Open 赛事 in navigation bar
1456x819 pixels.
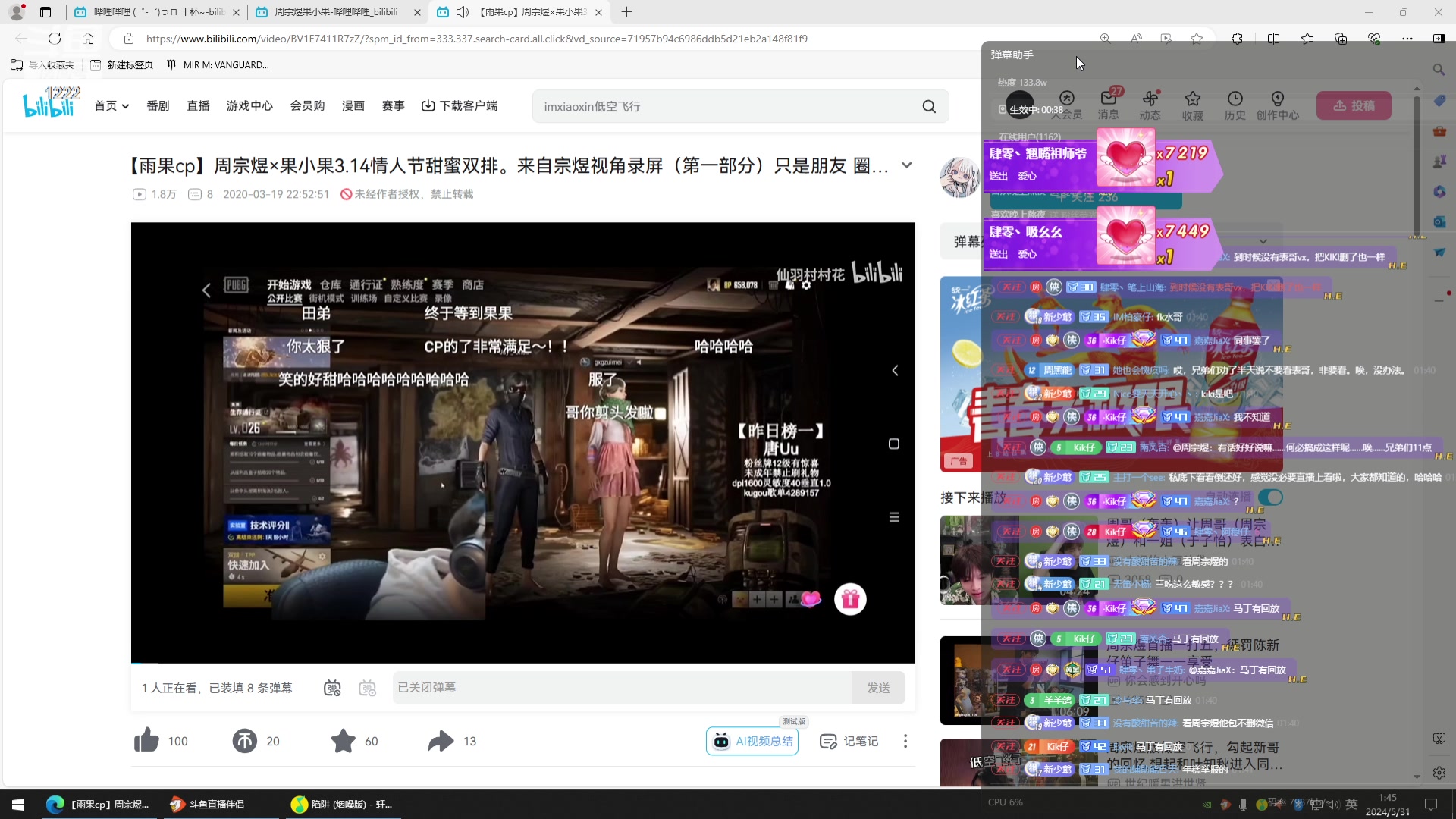click(393, 106)
